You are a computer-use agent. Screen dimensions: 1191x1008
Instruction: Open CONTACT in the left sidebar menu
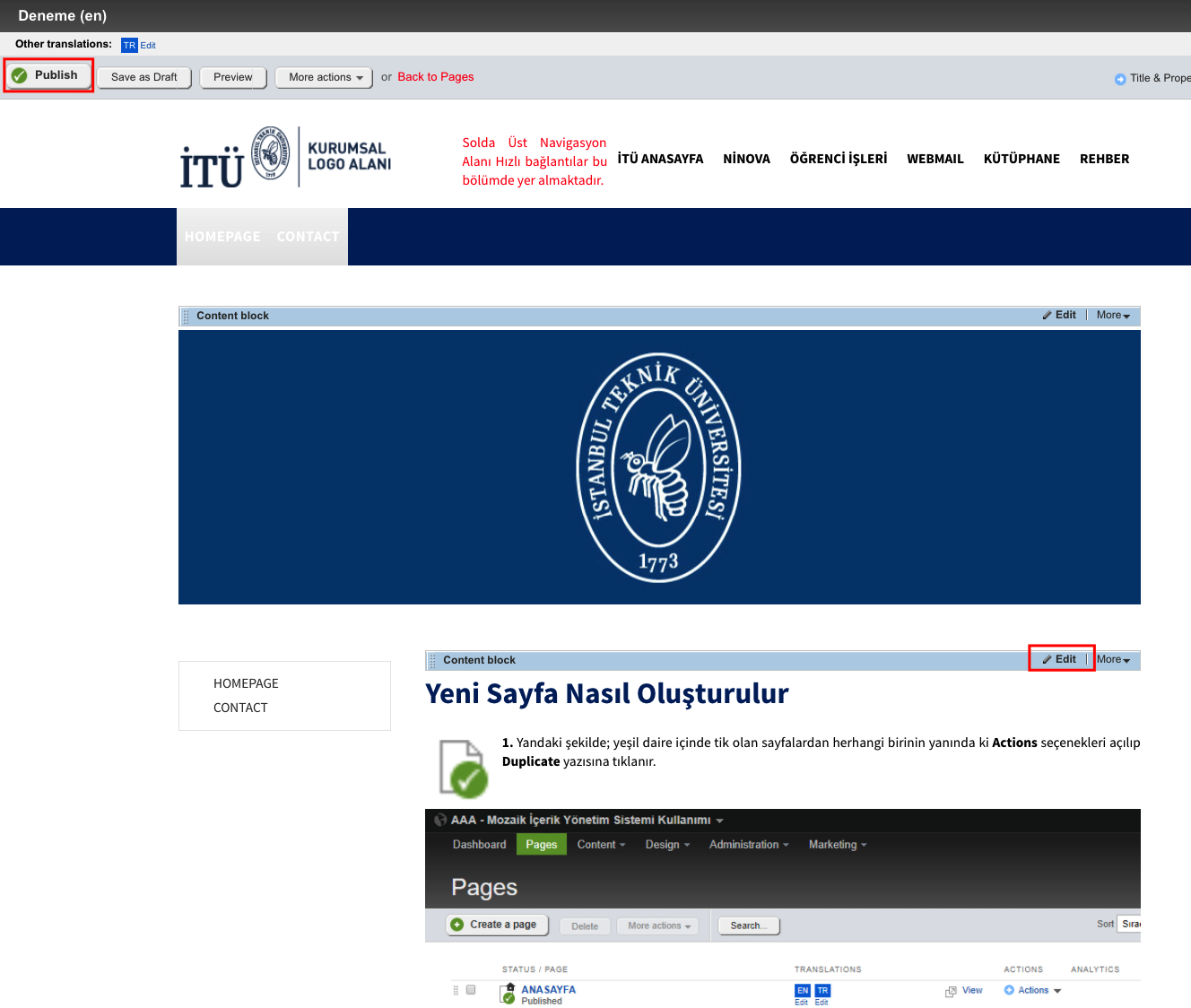(x=240, y=708)
